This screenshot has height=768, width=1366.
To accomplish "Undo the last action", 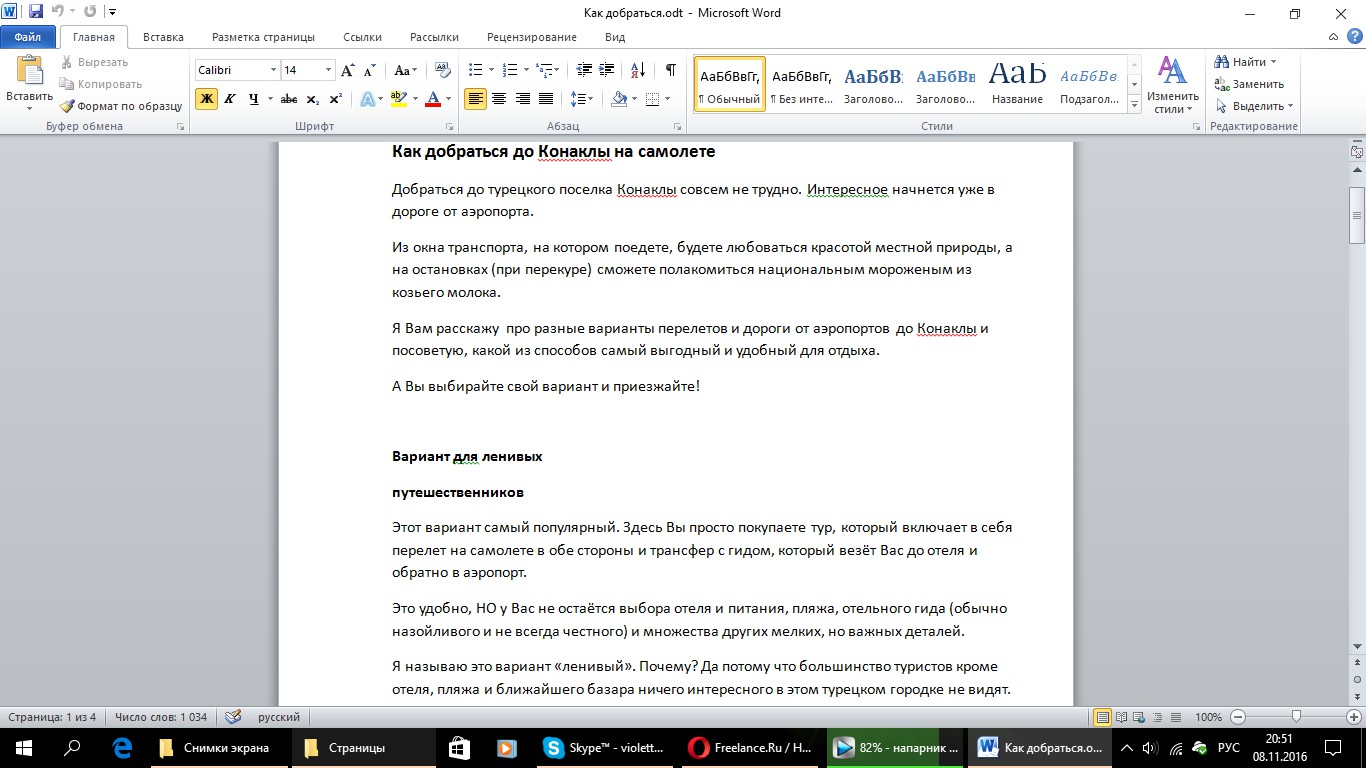I will tap(58, 13).
